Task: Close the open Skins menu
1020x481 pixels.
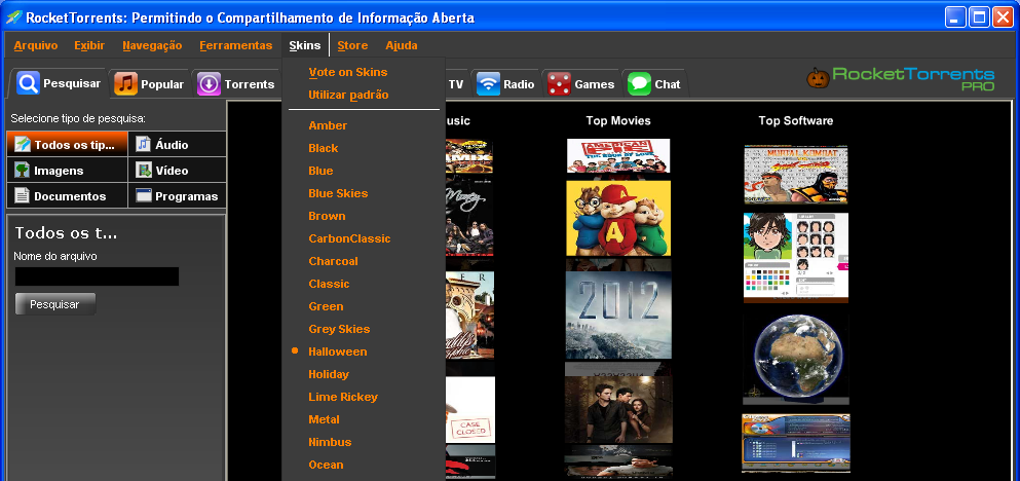Action: 305,46
